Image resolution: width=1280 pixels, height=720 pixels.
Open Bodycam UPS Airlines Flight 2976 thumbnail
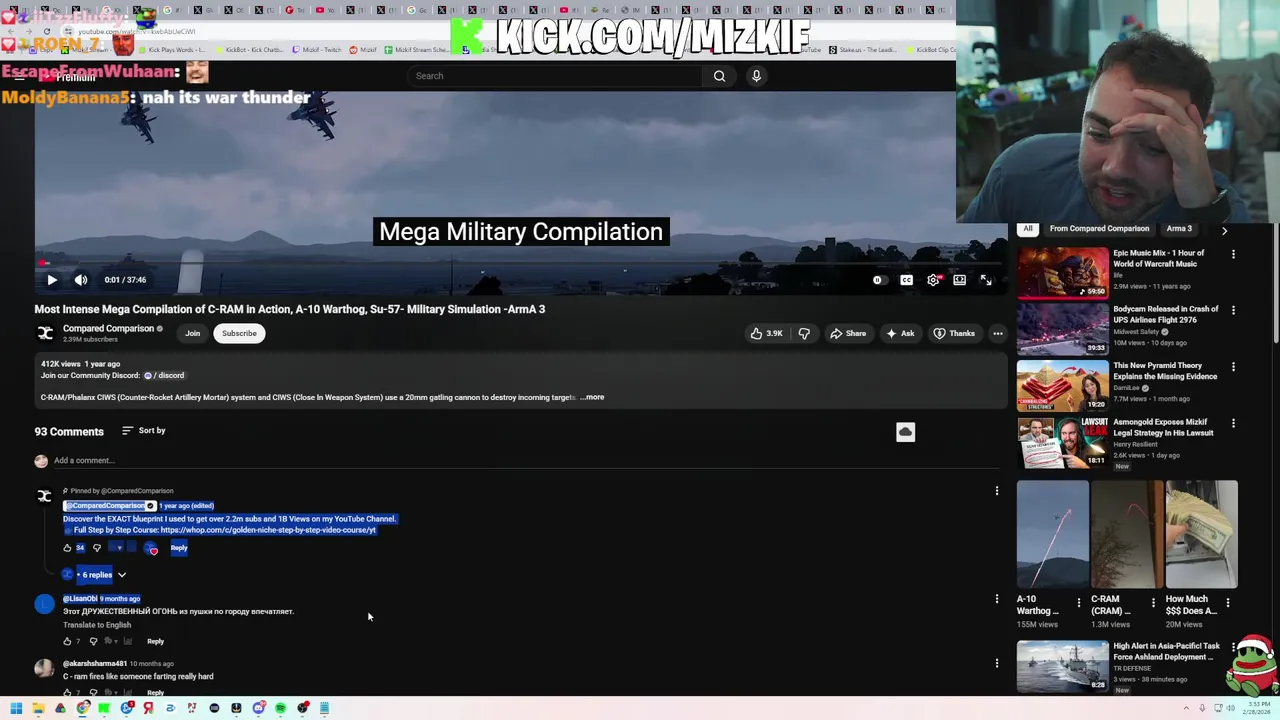coord(1063,329)
